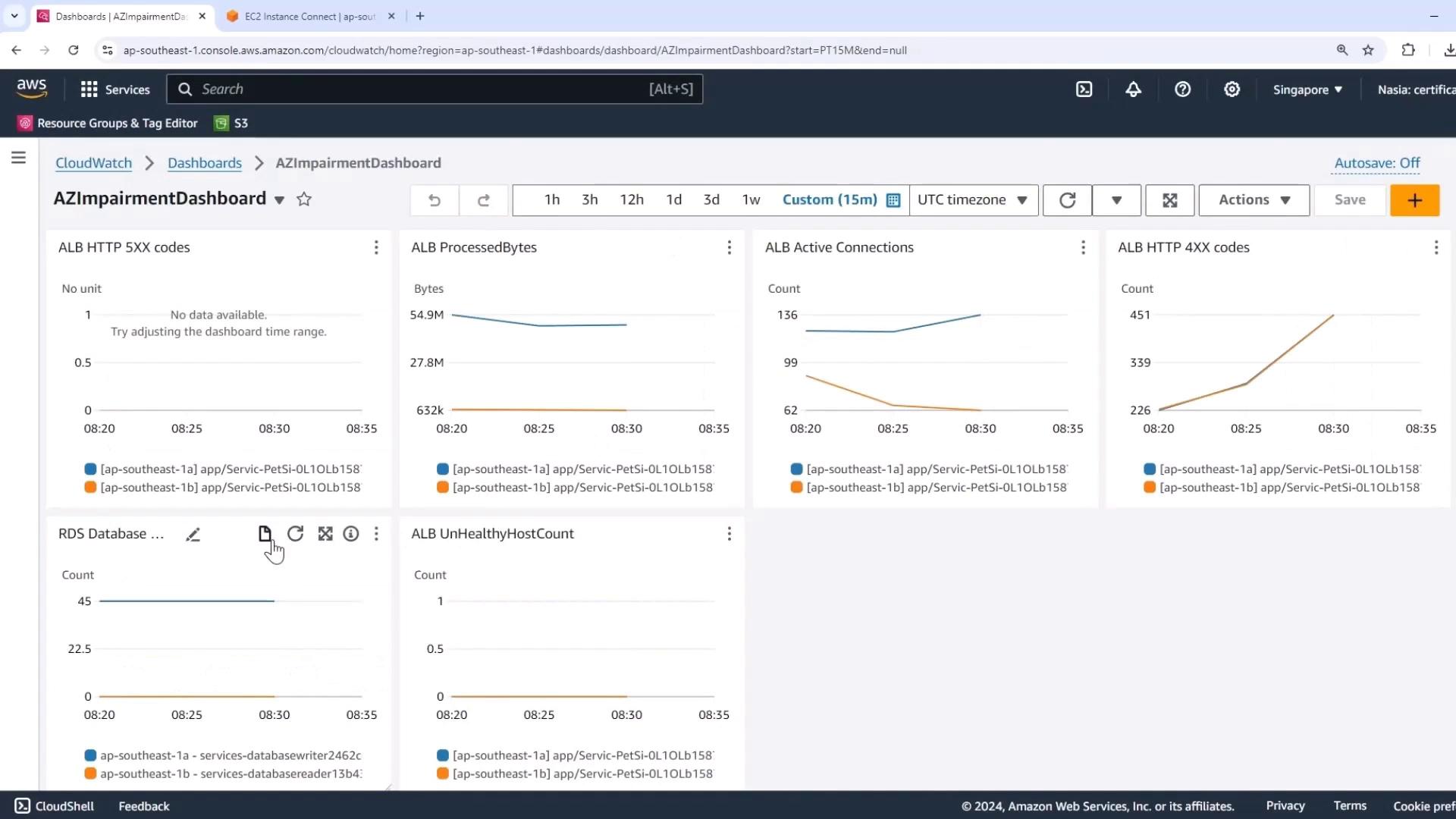Open widget menu for RDS Database widget
This screenshot has width=1456, height=819.
[x=376, y=534]
